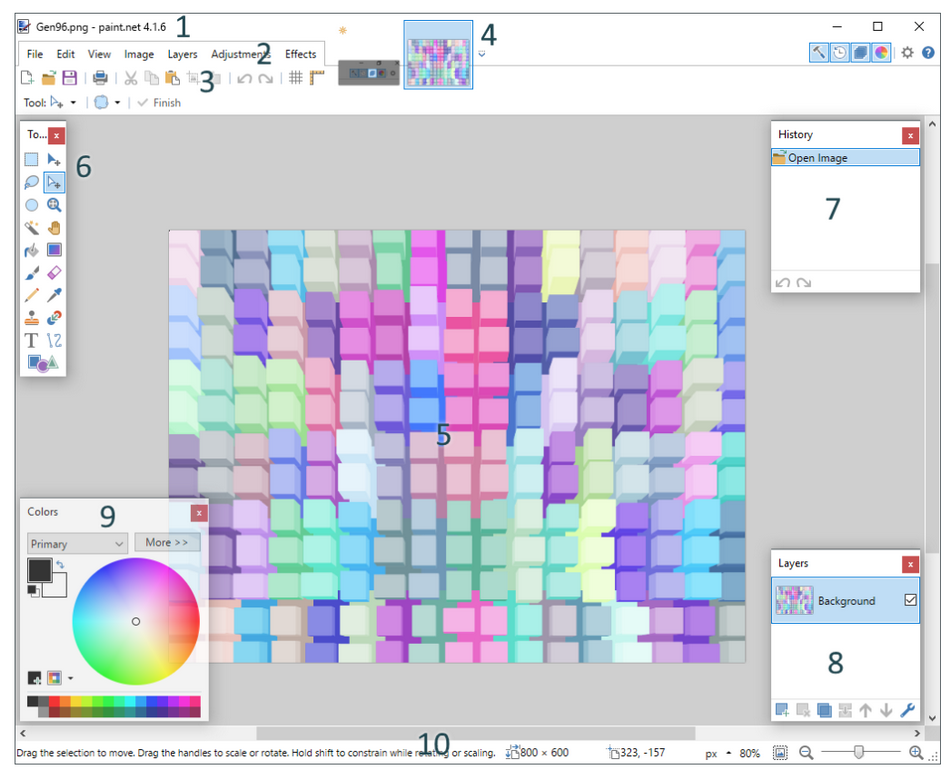Open the px units dropdown in status bar

coord(727,753)
